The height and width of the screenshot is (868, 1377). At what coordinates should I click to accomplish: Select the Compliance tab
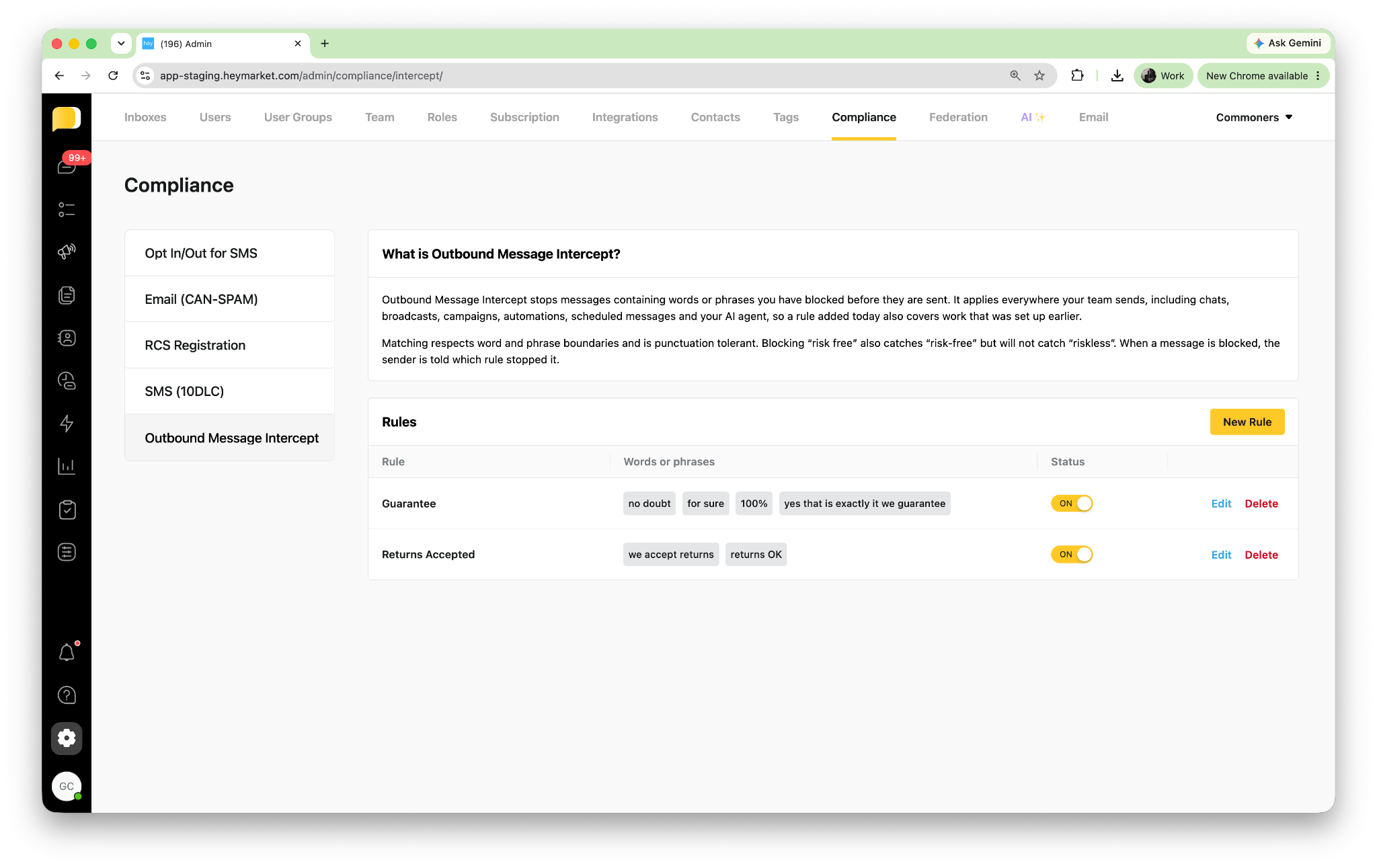coord(864,118)
